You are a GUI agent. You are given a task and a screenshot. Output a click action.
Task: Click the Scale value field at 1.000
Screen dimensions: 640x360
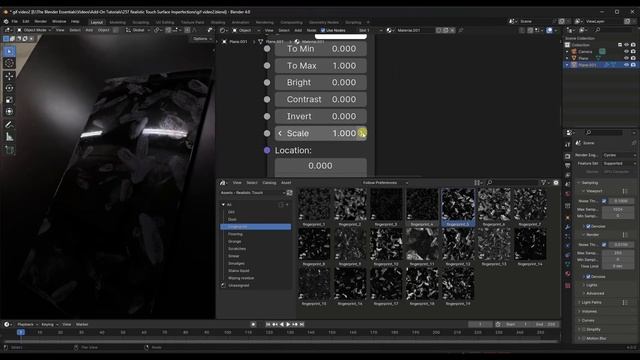pyautogui.click(x=321, y=133)
